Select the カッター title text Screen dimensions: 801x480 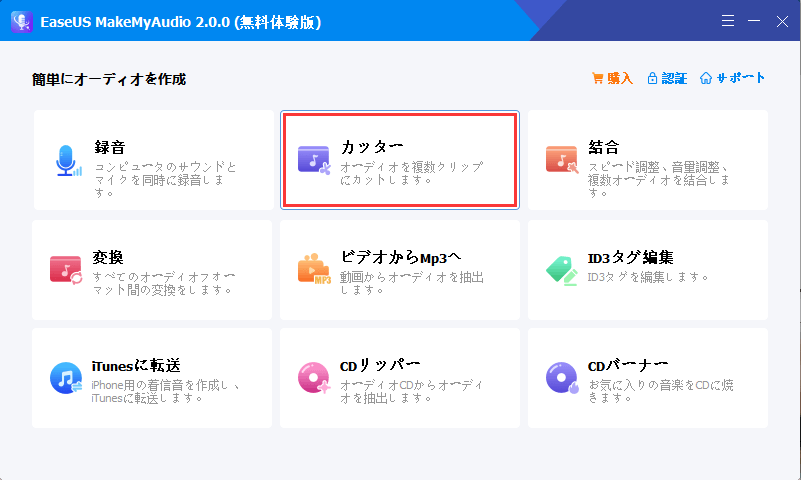pyautogui.click(x=372, y=147)
